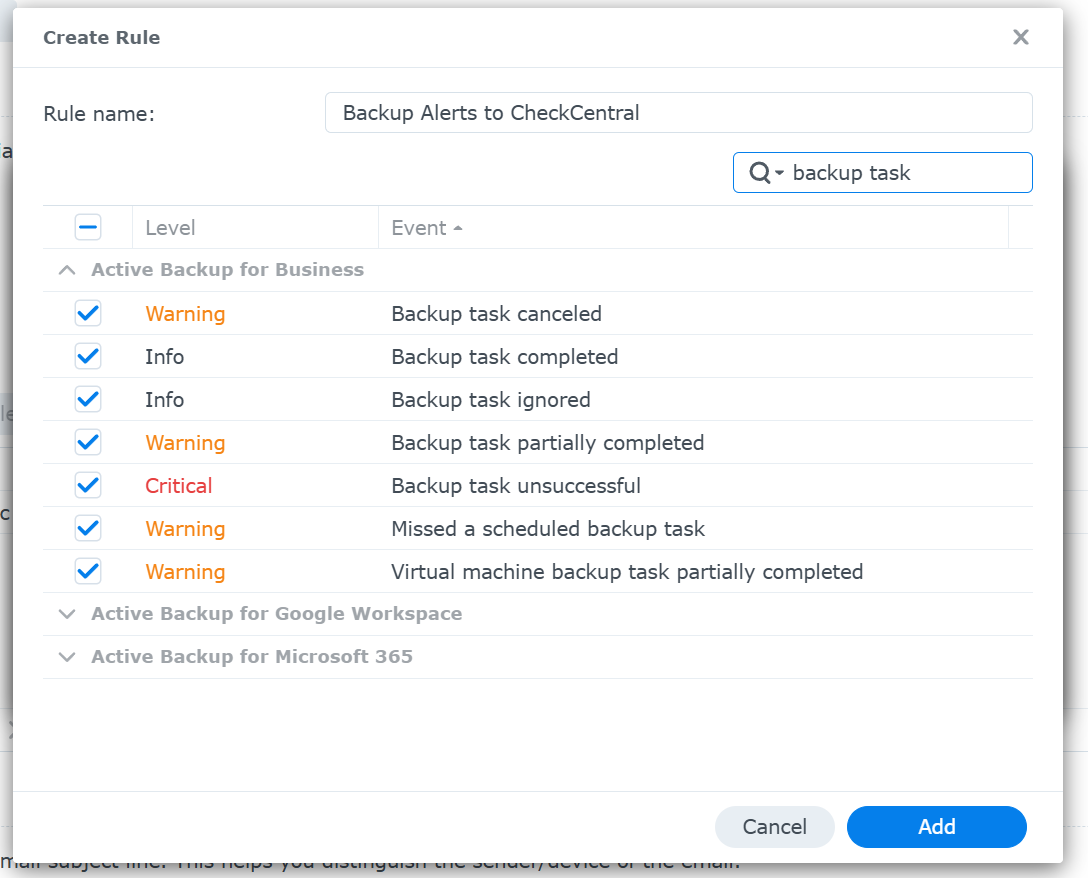Uncheck the Backup task ignored checkbox

point(88,399)
